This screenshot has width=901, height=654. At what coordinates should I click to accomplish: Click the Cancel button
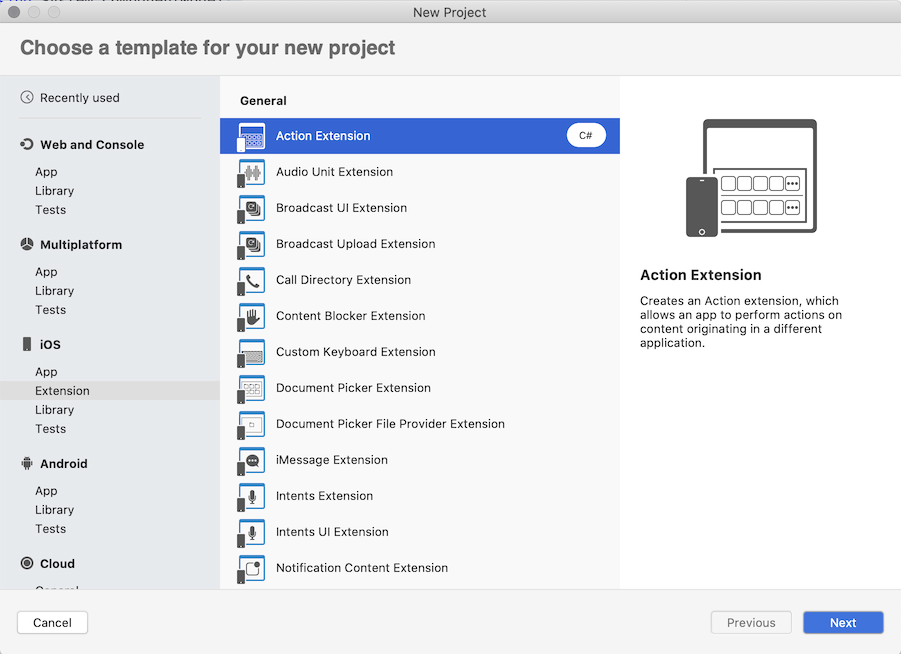(x=52, y=622)
